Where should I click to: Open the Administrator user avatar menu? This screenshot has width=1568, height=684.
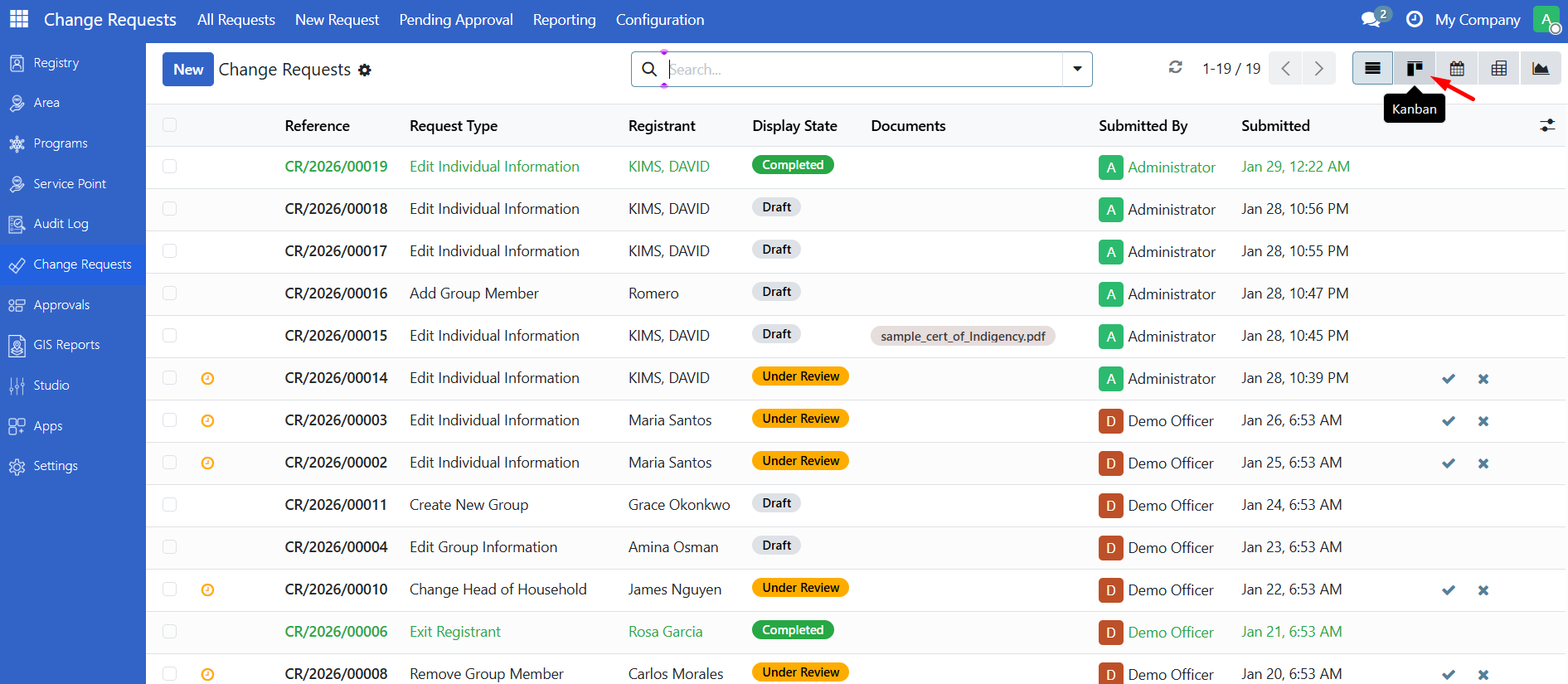point(1546,19)
